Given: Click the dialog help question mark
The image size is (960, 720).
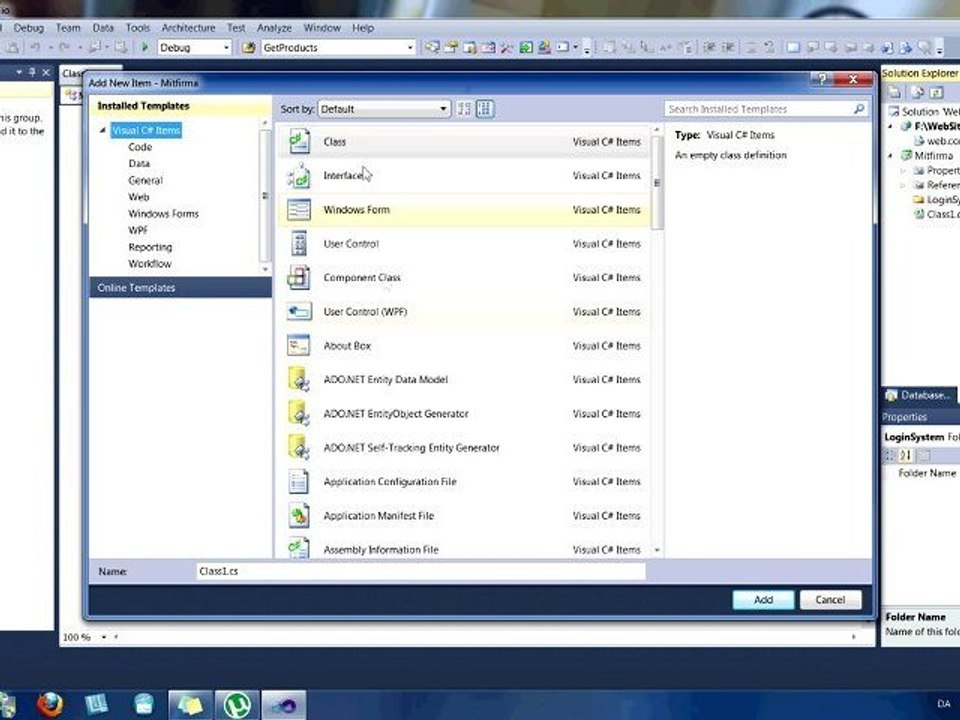Looking at the screenshot, I should 822,79.
